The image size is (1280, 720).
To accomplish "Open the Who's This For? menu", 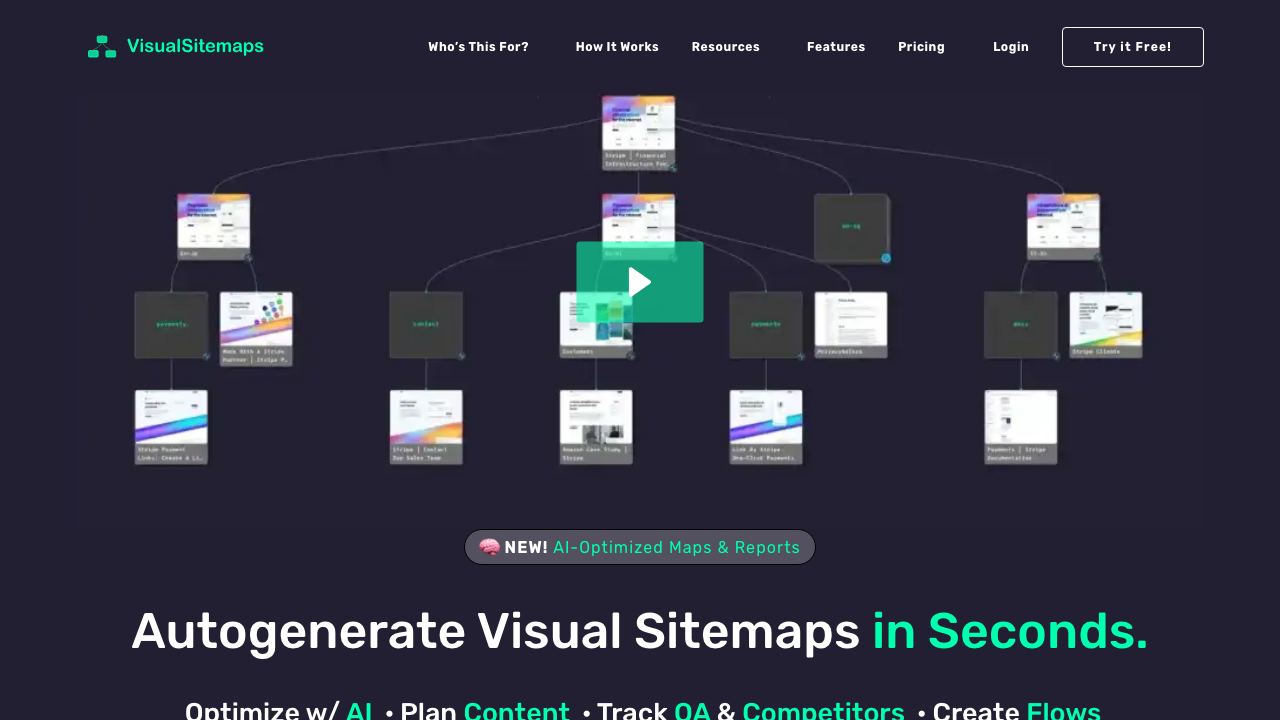I will pyautogui.click(x=478, y=47).
